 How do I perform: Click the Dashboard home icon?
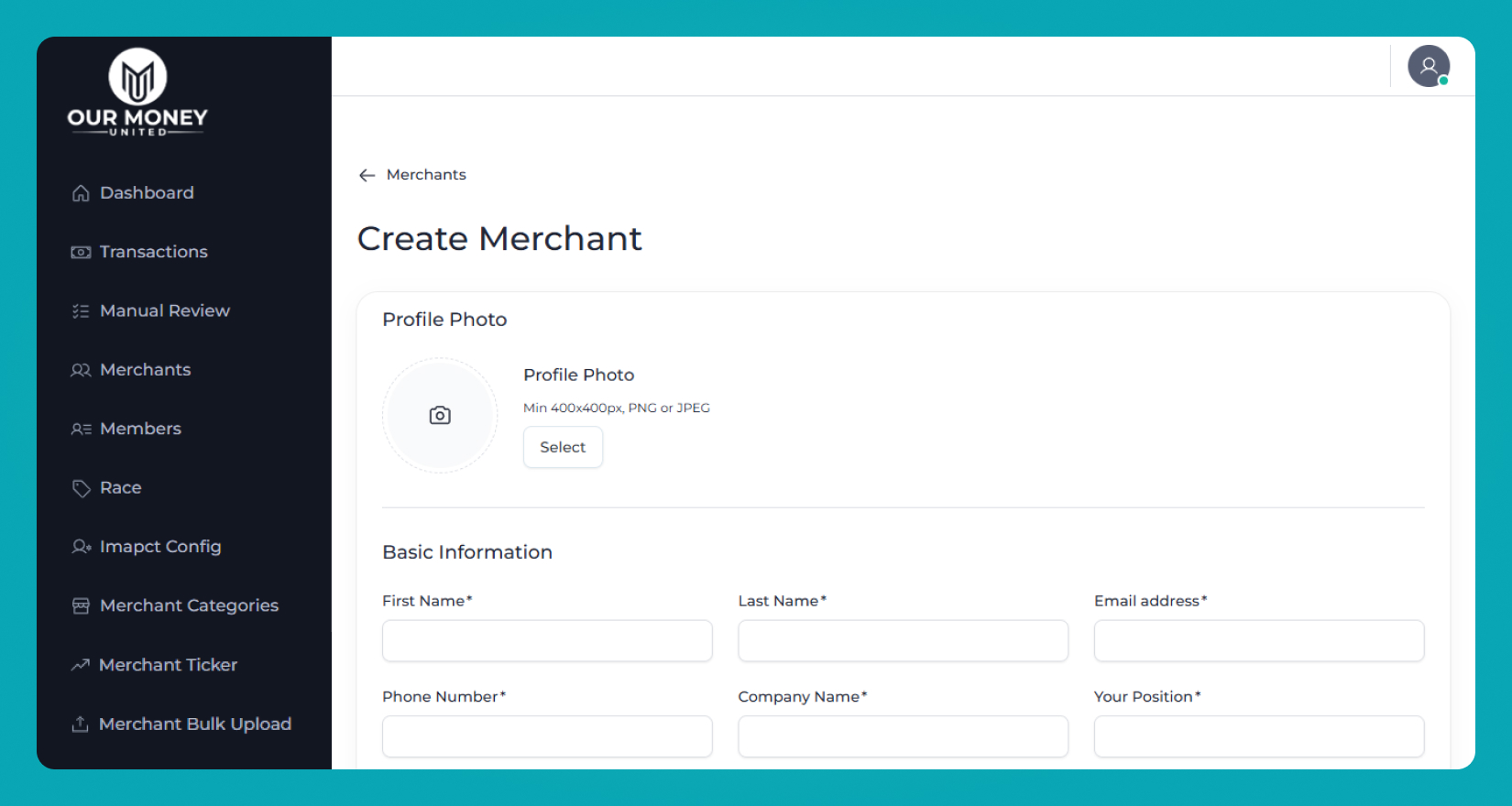[81, 193]
